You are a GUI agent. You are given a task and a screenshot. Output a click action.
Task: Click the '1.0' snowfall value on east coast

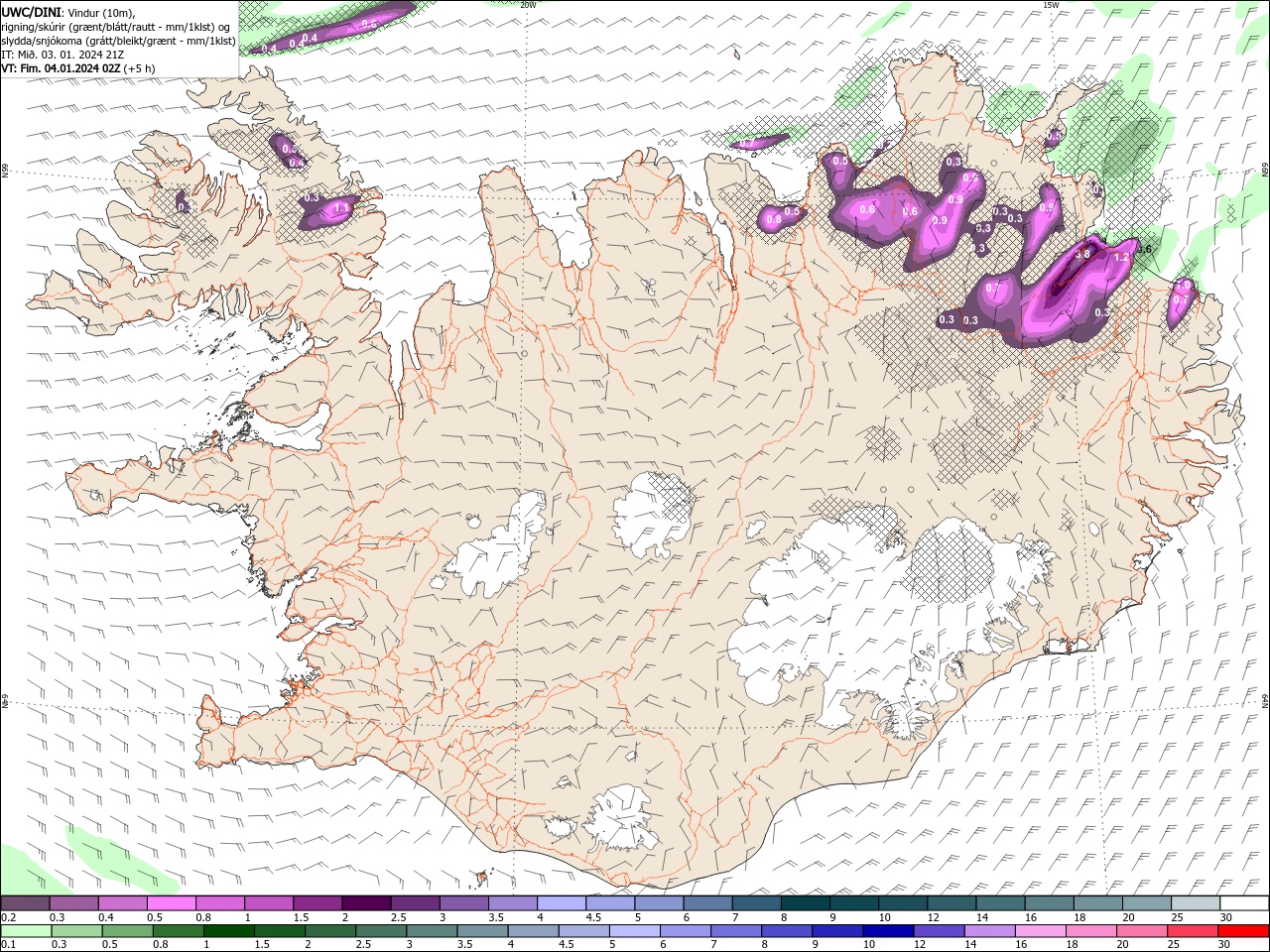1181,286
